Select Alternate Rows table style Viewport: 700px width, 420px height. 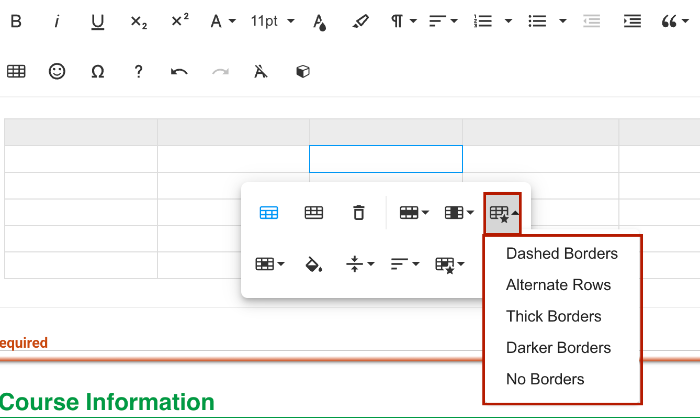click(x=558, y=285)
